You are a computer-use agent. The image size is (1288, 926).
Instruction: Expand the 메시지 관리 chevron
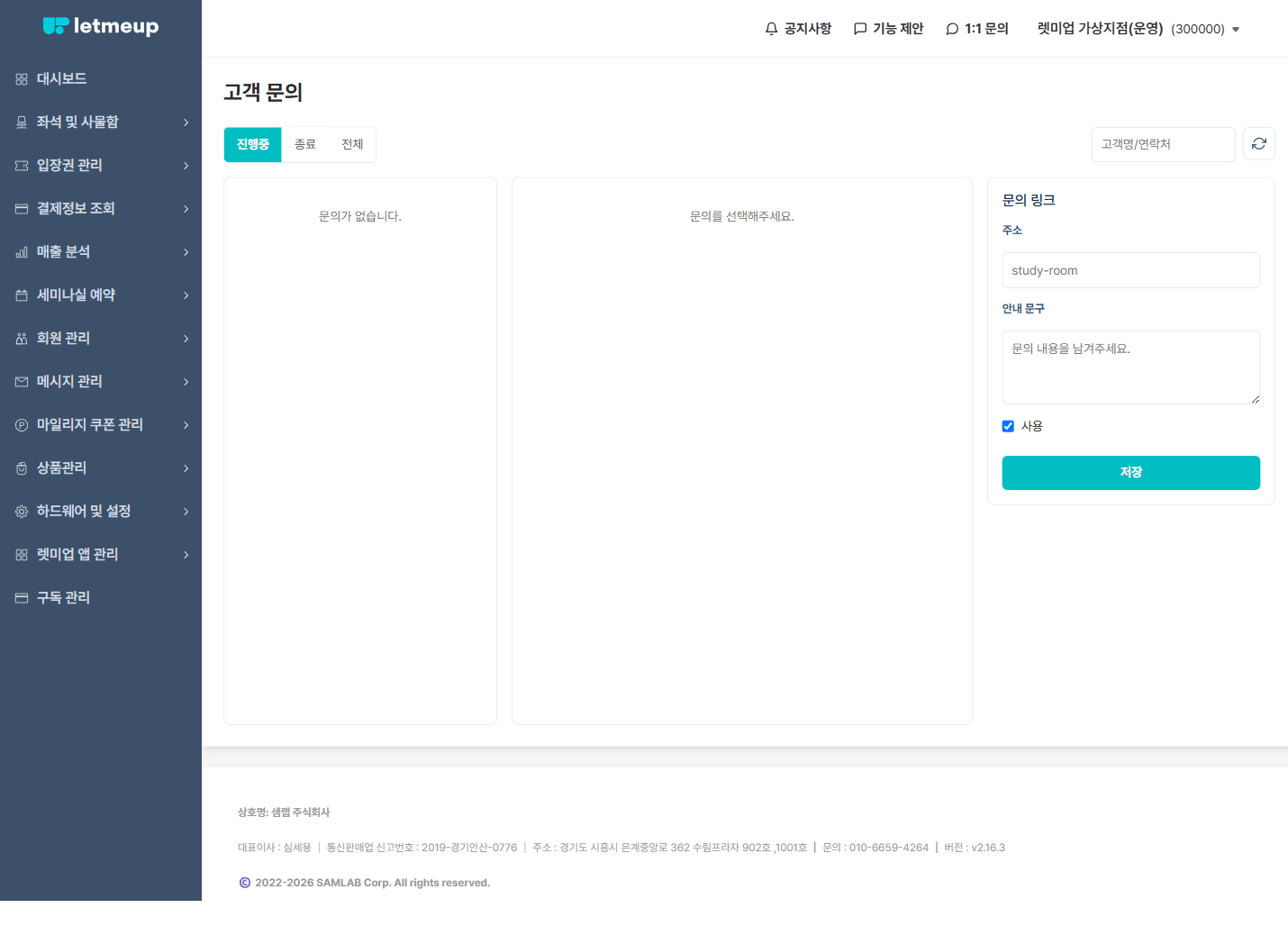coord(186,382)
